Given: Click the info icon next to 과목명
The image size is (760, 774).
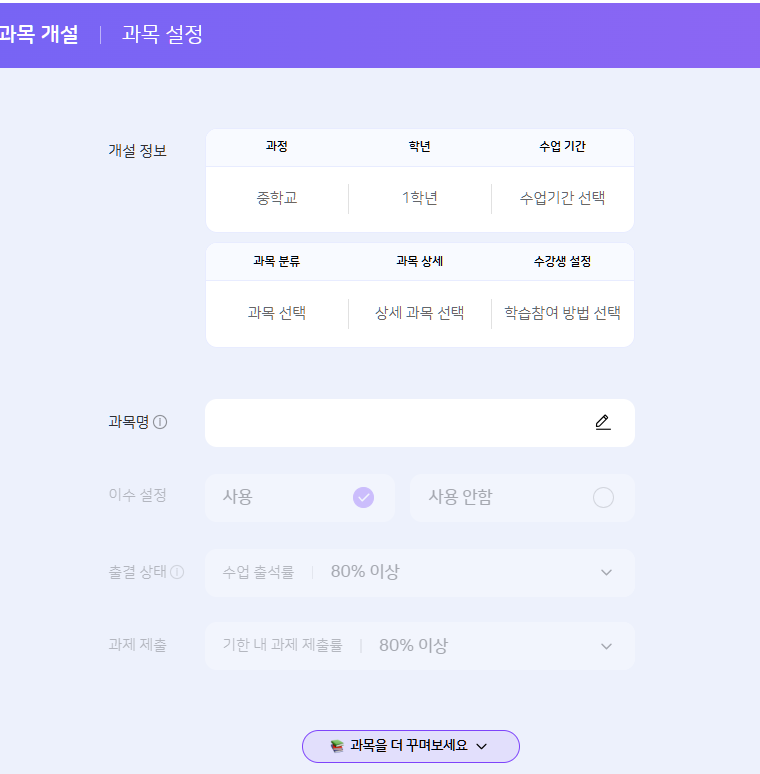Looking at the screenshot, I should click(x=160, y=422).
